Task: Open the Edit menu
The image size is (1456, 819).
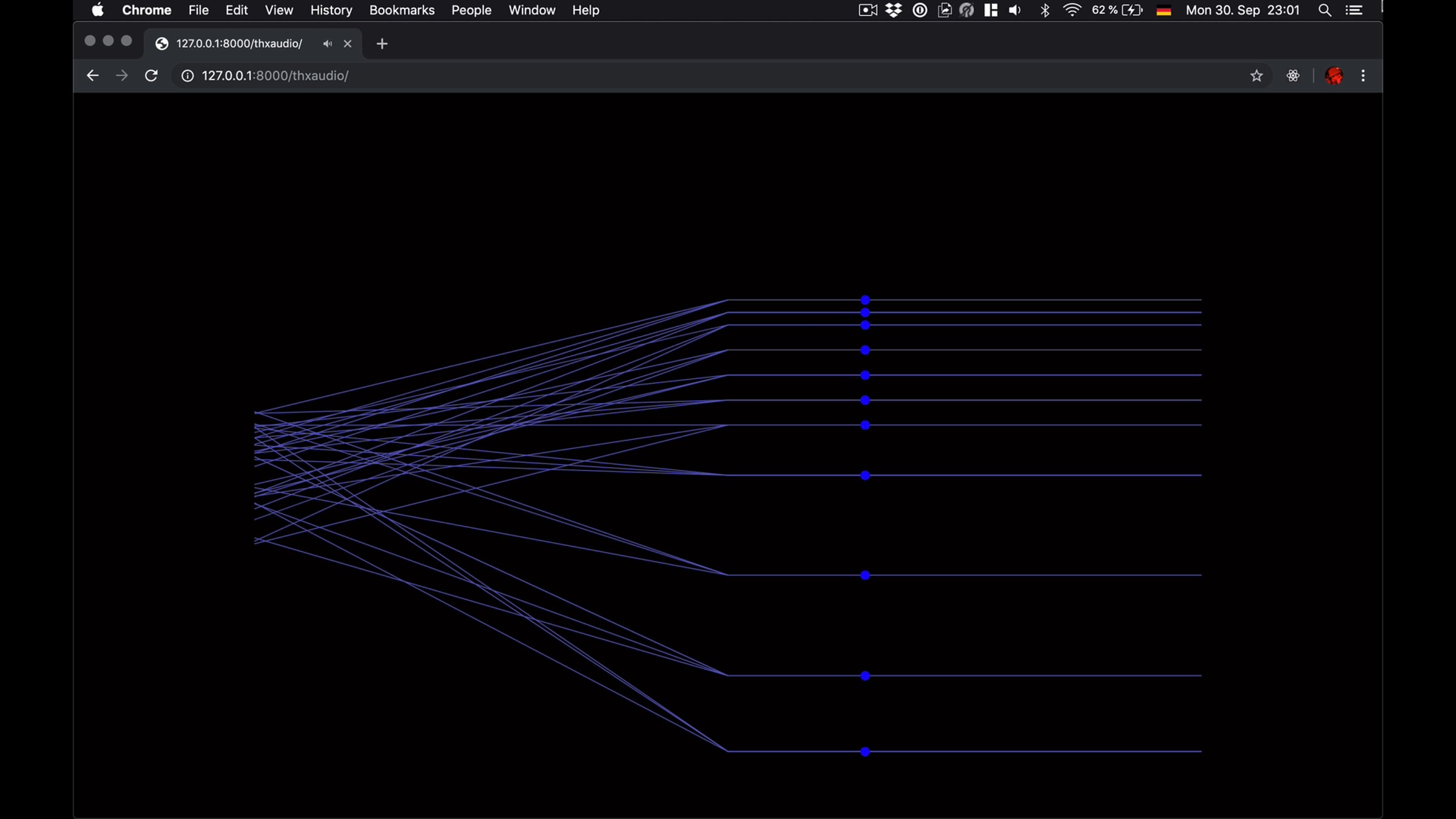Action: point(237,10)
